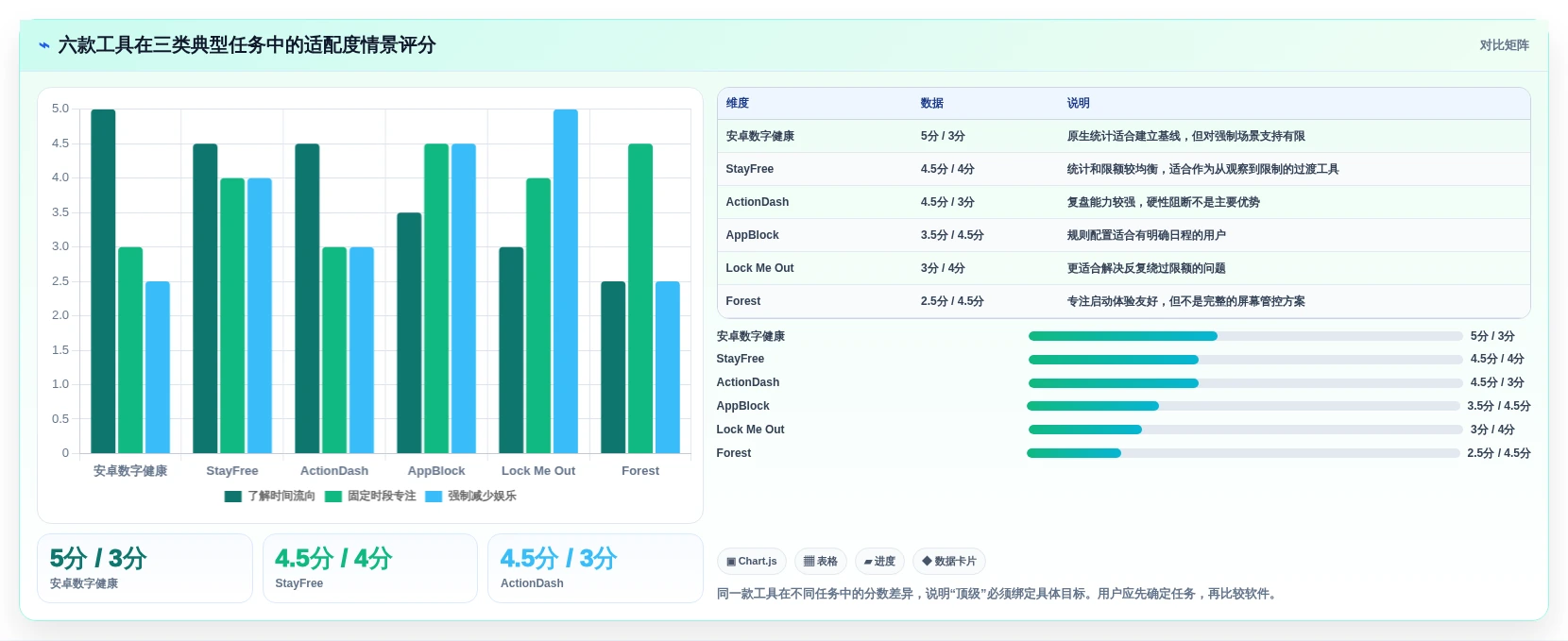This screenshot has width=1568, height=641.
Task: Select the Forest table row name
Action: coord(742,301)
